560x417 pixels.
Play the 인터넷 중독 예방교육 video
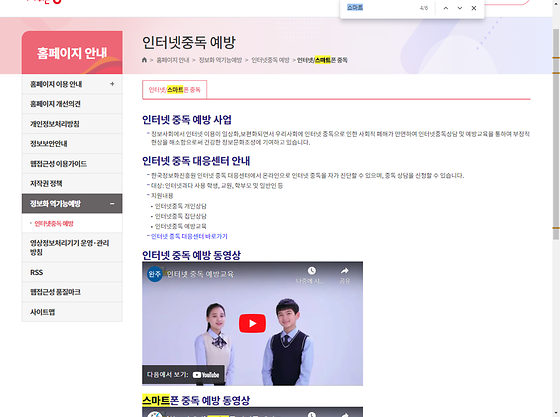tap(252, 323)
